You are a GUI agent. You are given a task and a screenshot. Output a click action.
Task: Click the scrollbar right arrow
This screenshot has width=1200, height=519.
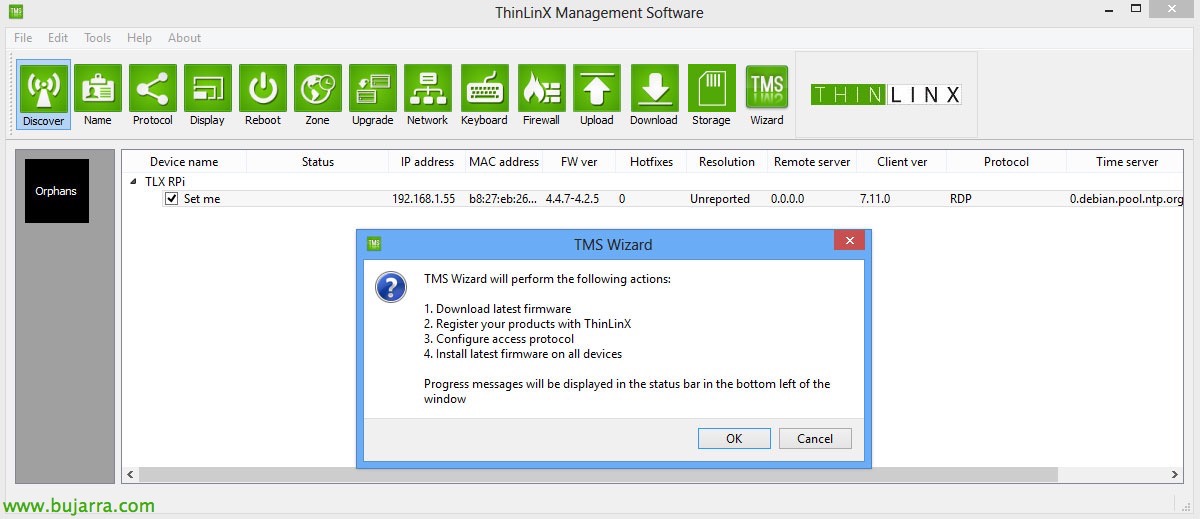pyautogui.click(x=1177, y=475)
